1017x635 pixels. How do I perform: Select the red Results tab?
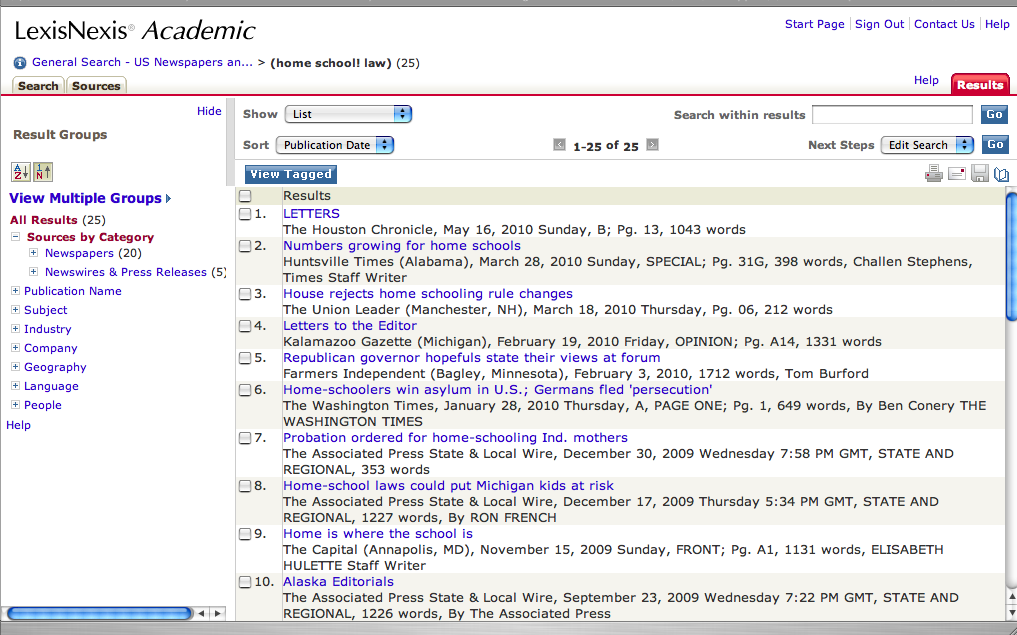coord(979,84)
